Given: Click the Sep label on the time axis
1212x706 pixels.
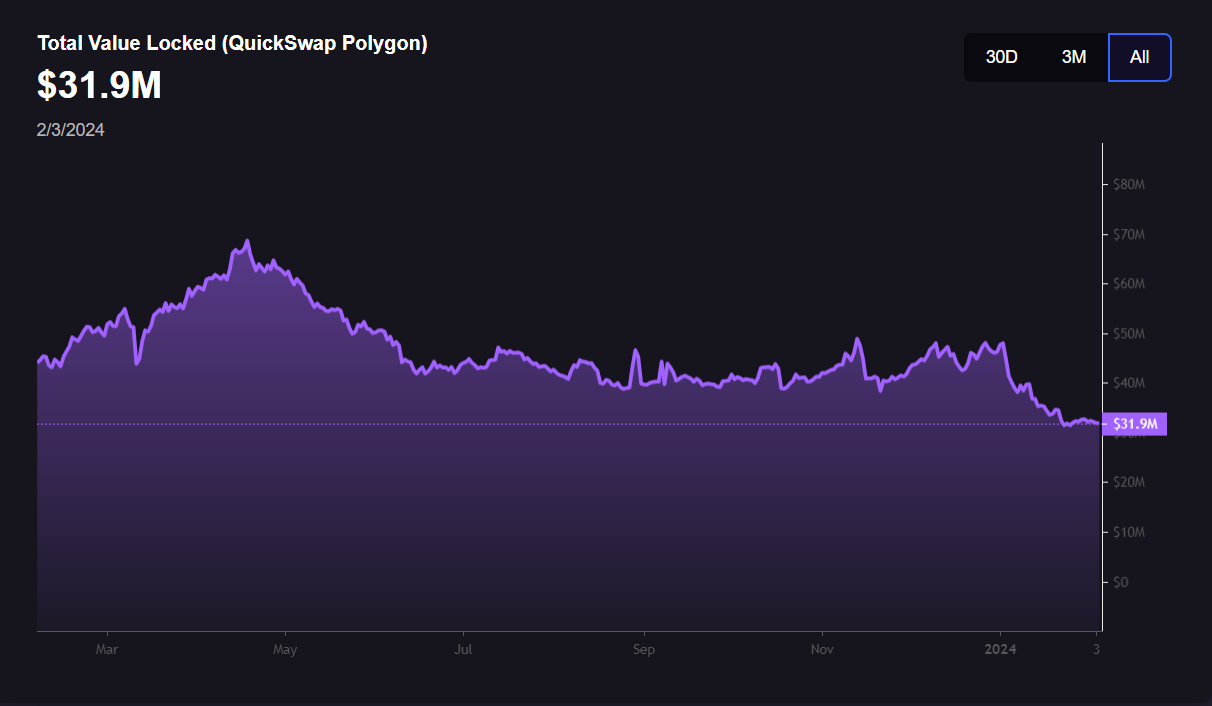Looking at the screenshot, I should 643,649.
